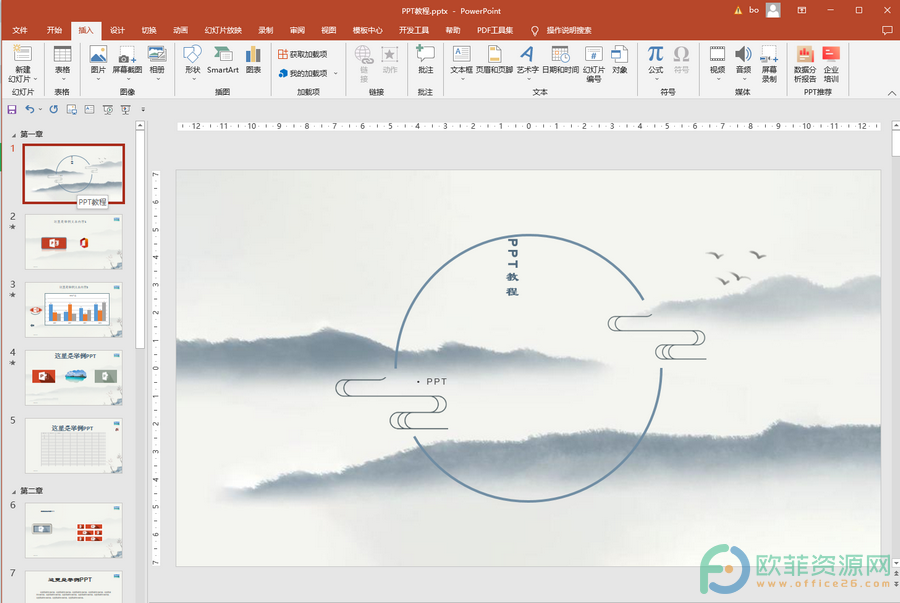Open 数据分析报告 data analysis report
This screenshot has width=900, height=603.
click(805, 64)
